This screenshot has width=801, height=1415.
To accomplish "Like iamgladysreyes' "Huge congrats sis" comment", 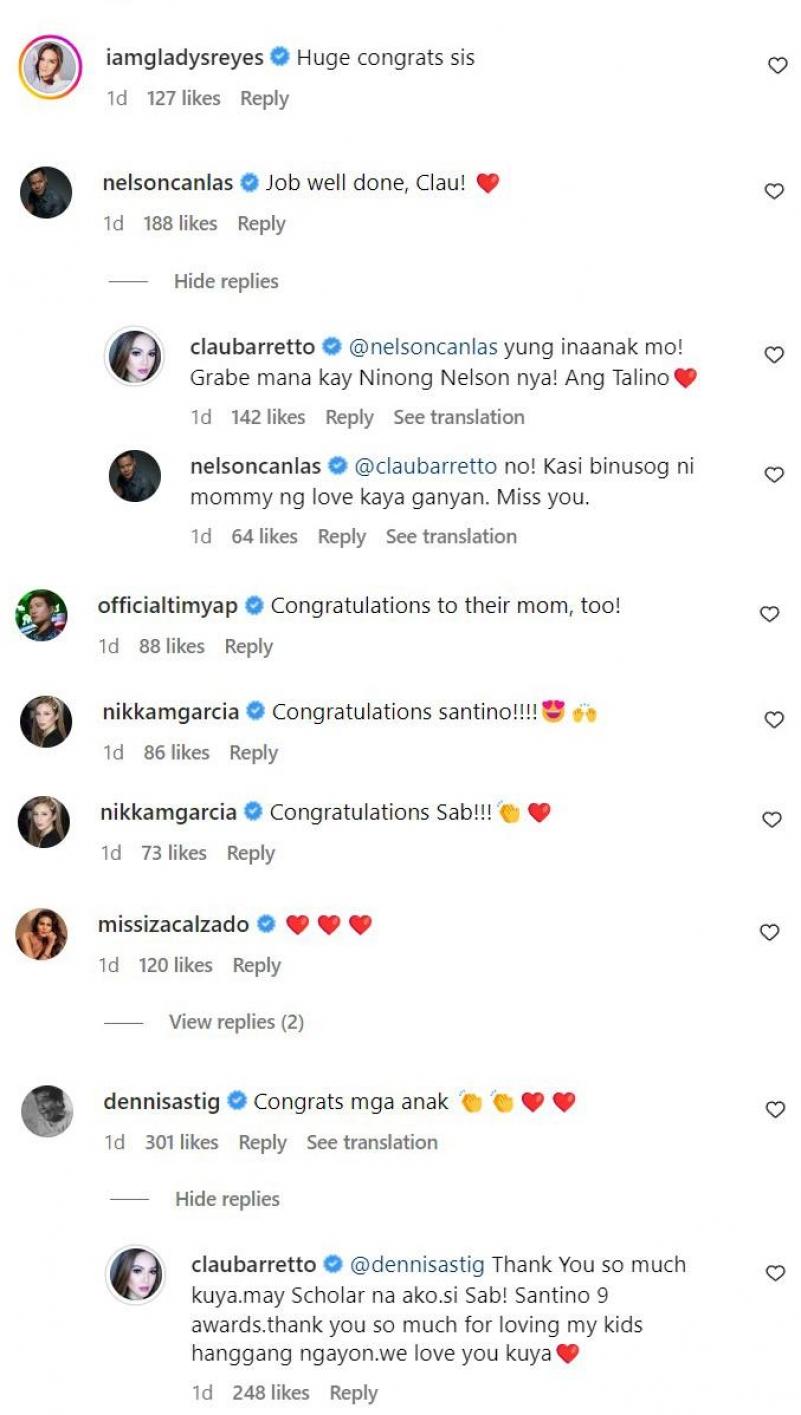I will pyautogui.click(x=777, y=66).
